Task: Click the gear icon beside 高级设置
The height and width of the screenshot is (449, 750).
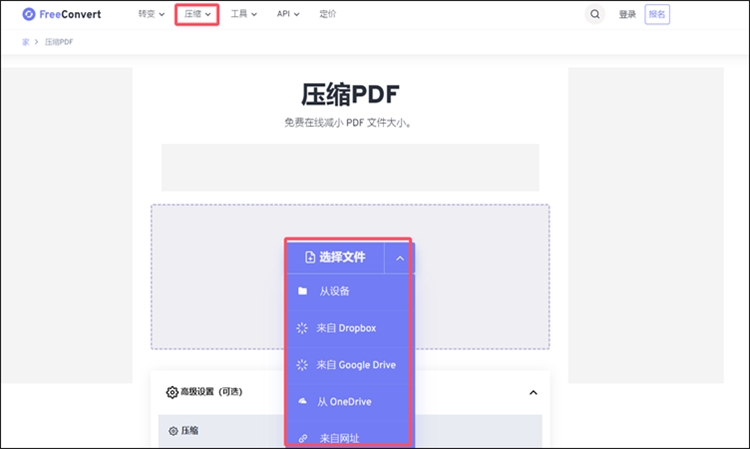Action: tap(172, 392)
